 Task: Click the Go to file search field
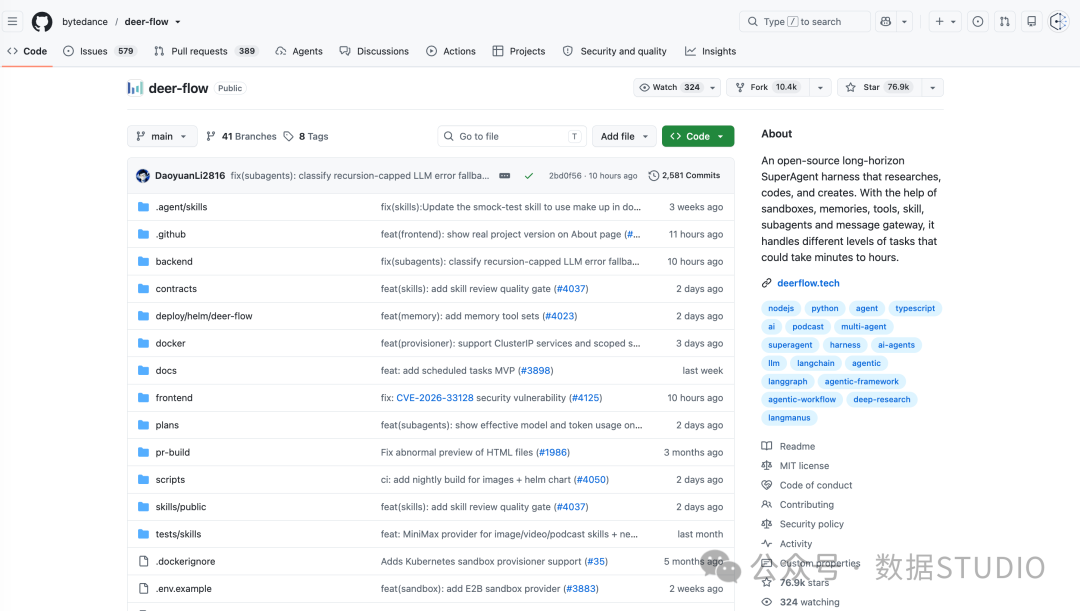(511, 136)
